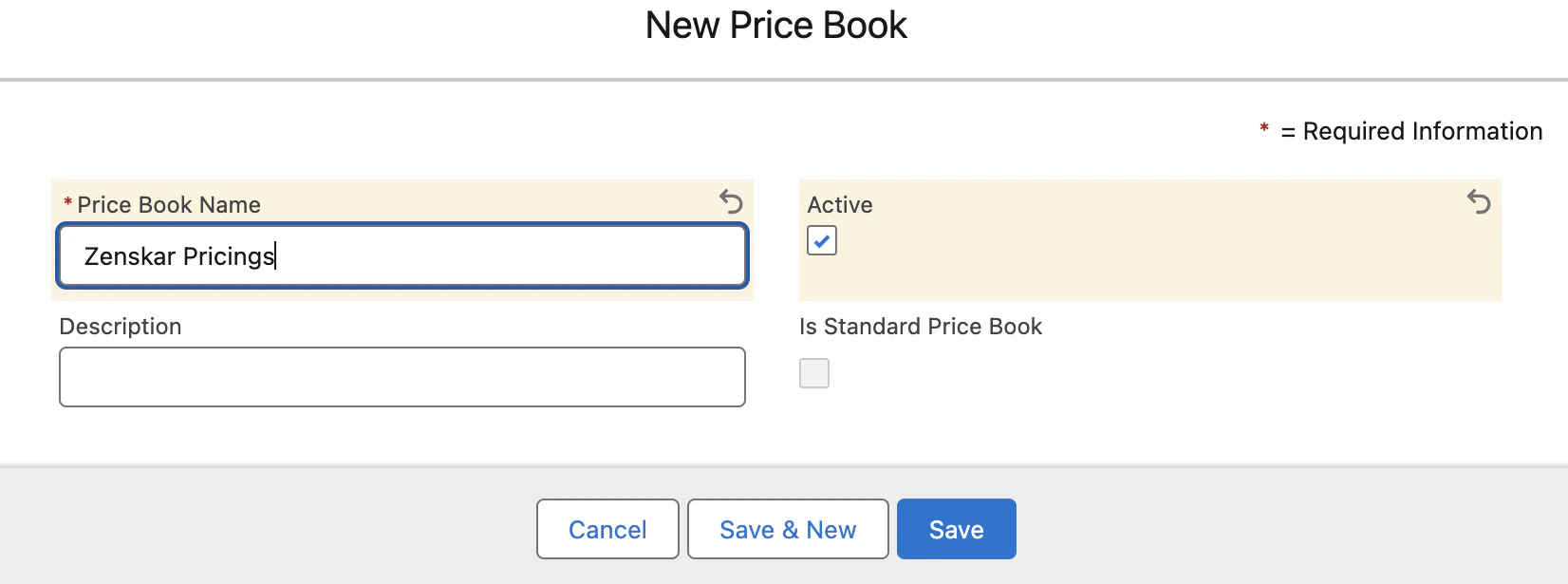1568x584 pixels.
Task: Click the Price Book Name label
Action: (x=169, y=205)
